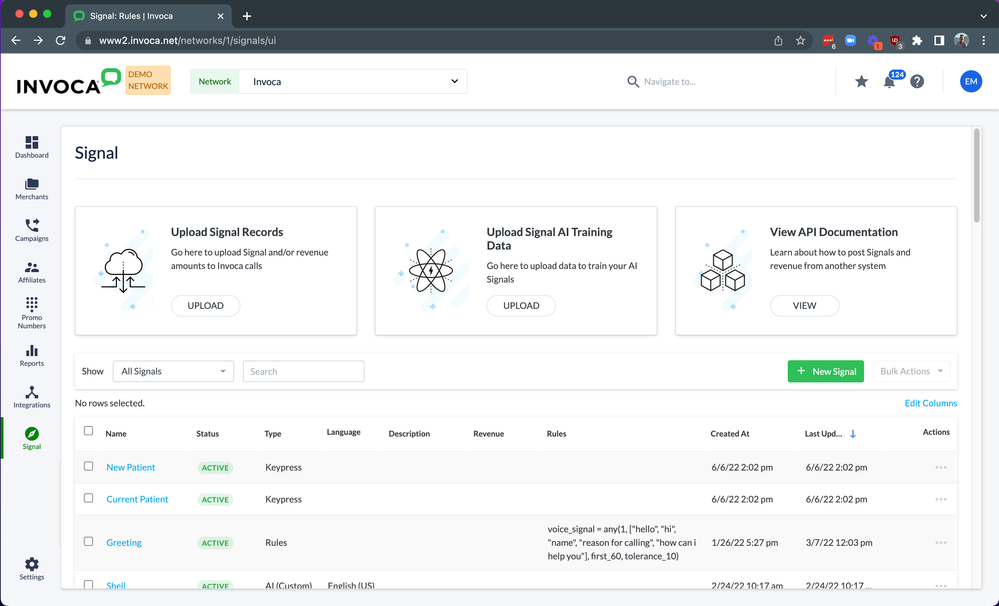Tick the checkbox for New Patient row
Screen dimensions: 999x606
[89, 466]
